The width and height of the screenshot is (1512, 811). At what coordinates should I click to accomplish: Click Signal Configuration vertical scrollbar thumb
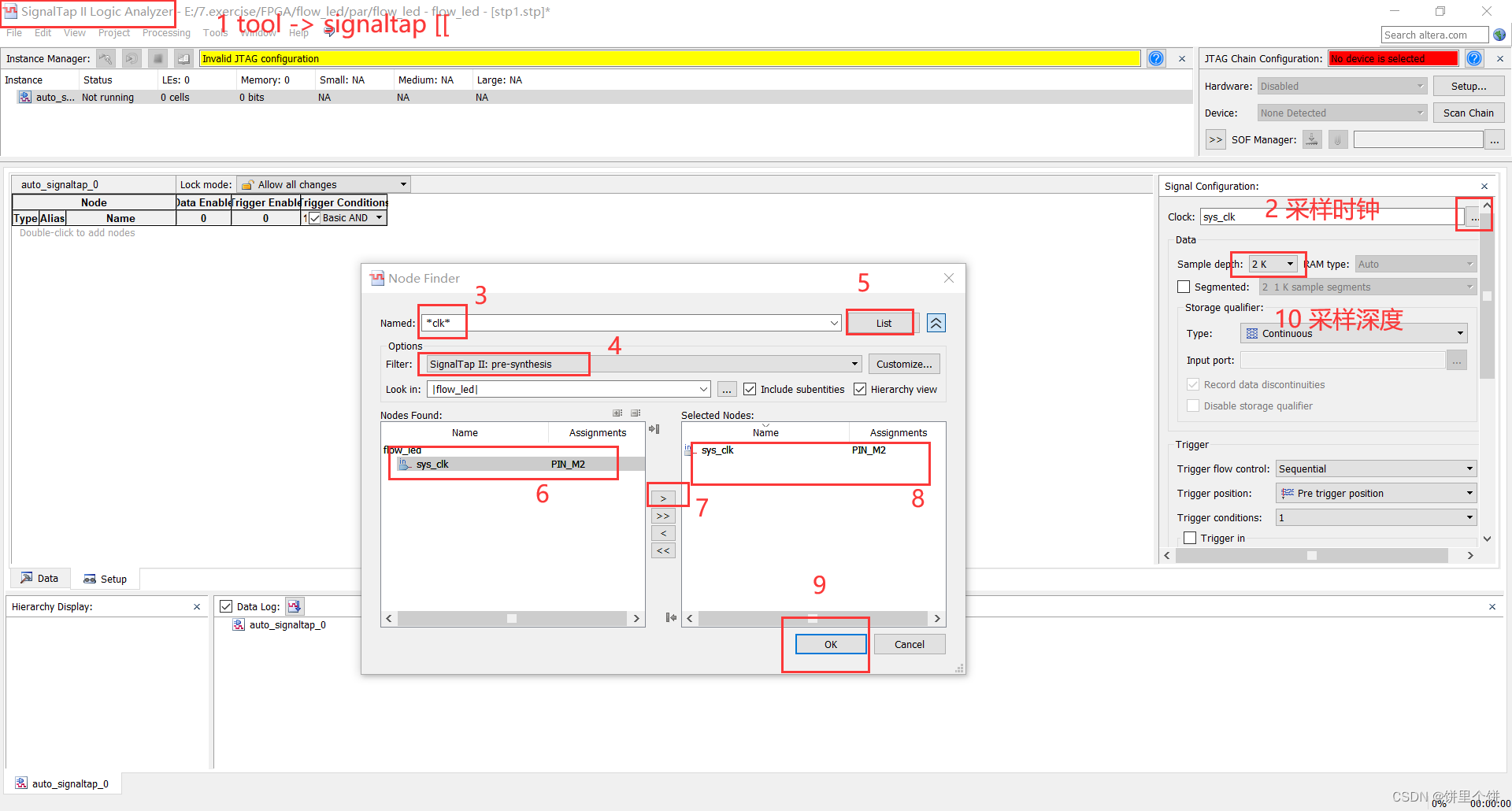[1487, 297]
